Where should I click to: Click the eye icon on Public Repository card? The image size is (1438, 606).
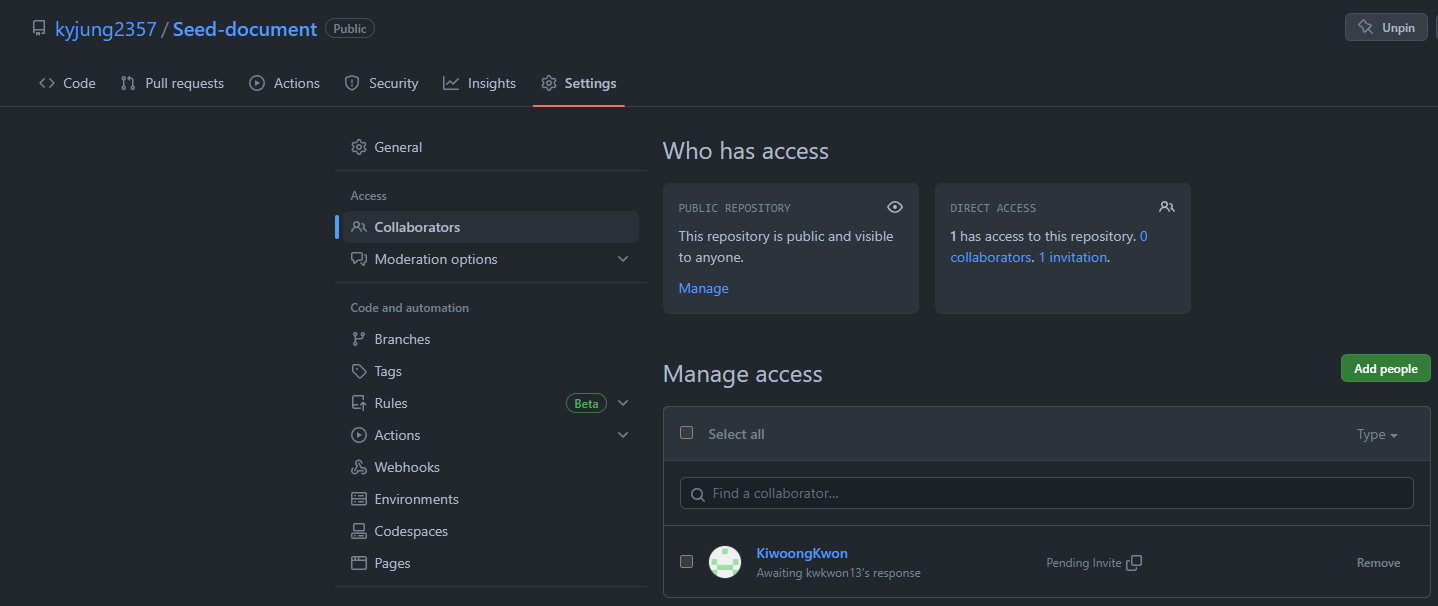coord(895,207)
